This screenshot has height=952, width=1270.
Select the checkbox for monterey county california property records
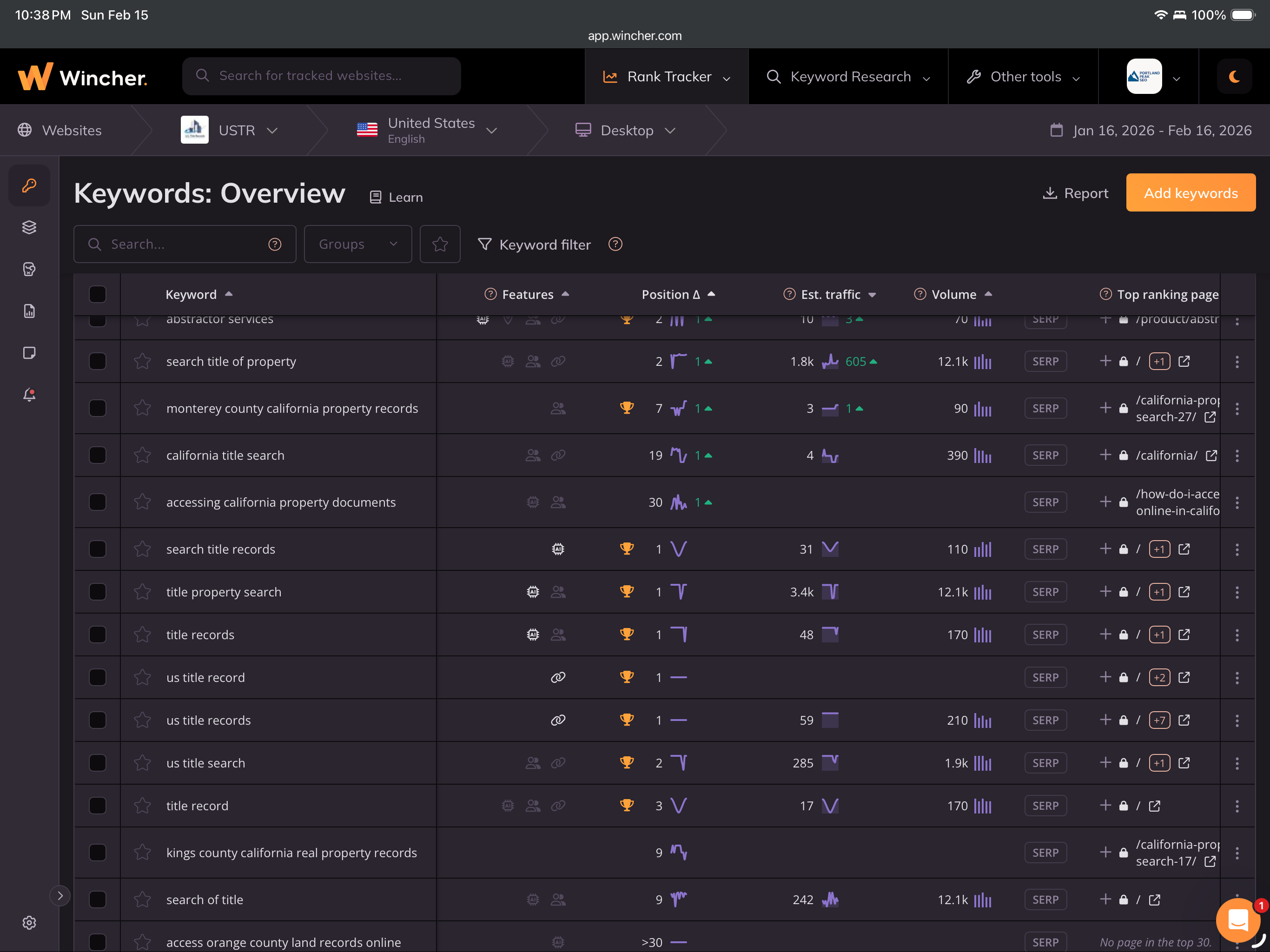coord(97,408)
